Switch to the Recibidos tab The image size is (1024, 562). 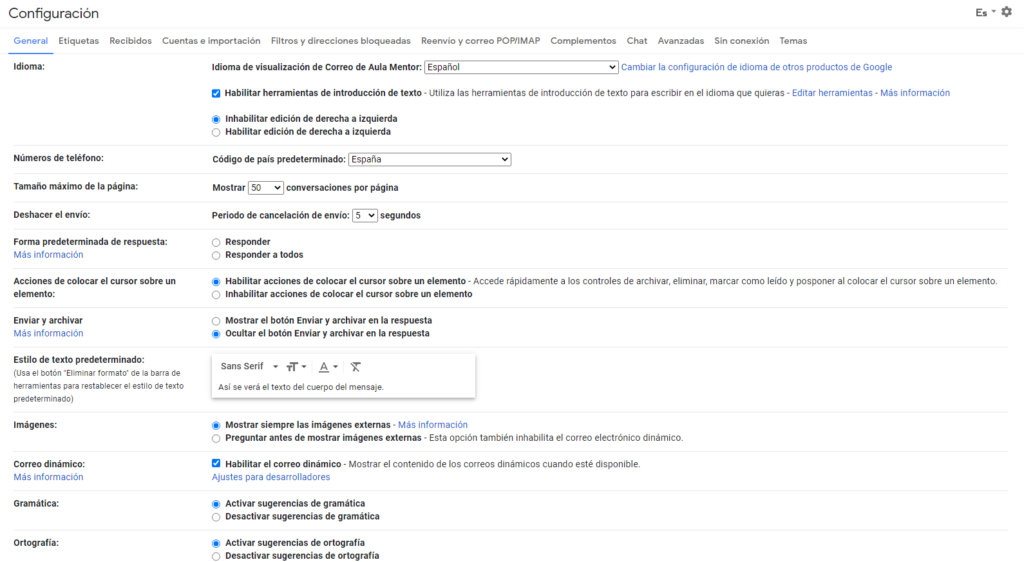coord(131,41)
